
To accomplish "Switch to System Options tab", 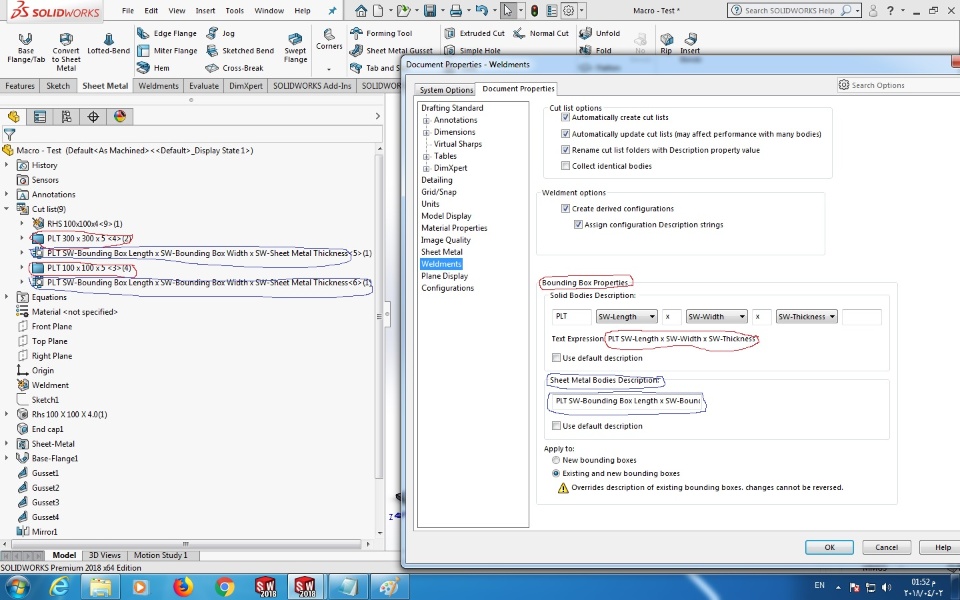I will [x=446, y=89].
